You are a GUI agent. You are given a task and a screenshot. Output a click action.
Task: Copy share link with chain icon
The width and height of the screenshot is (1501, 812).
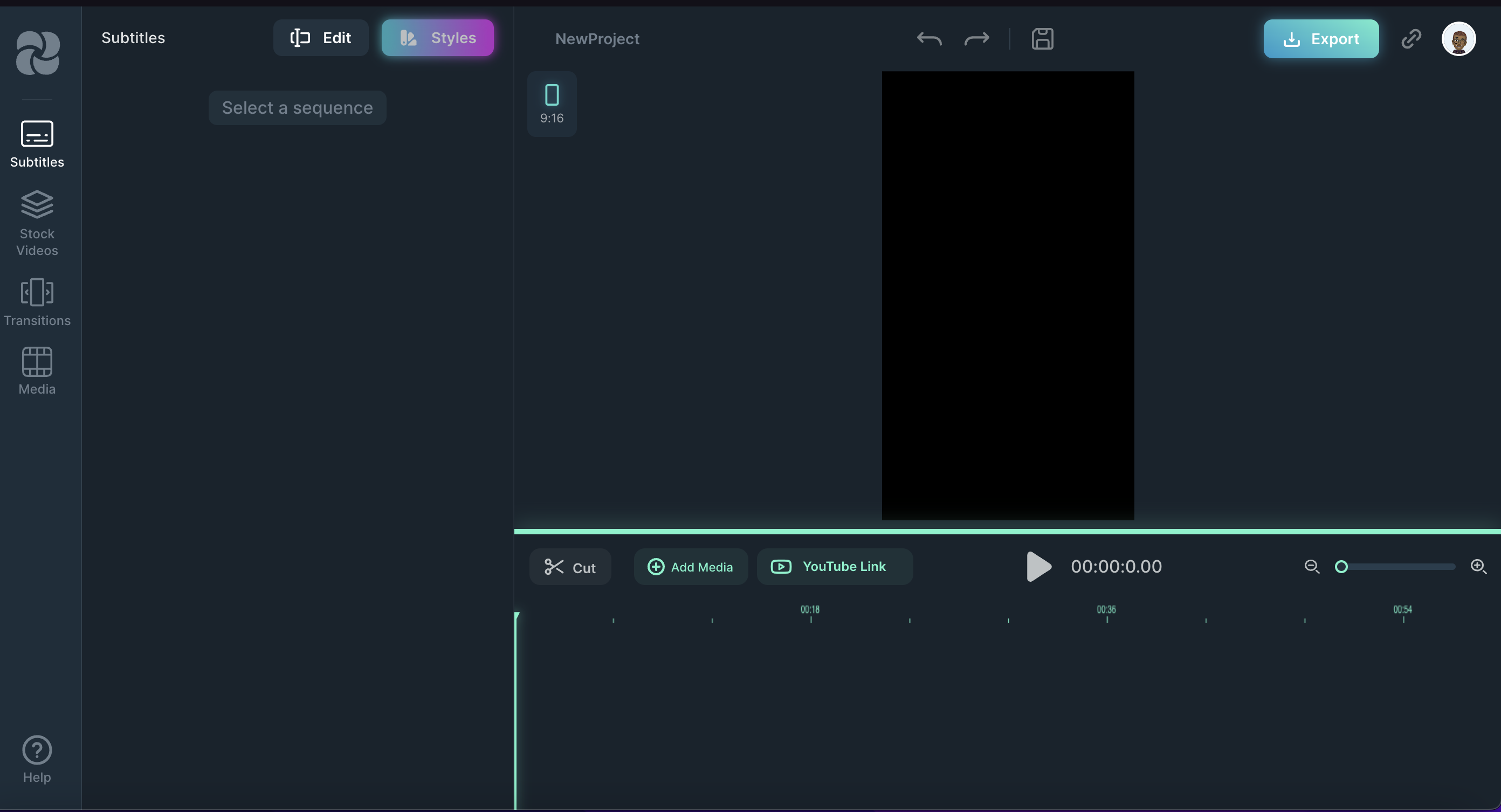click(1410, 39)
